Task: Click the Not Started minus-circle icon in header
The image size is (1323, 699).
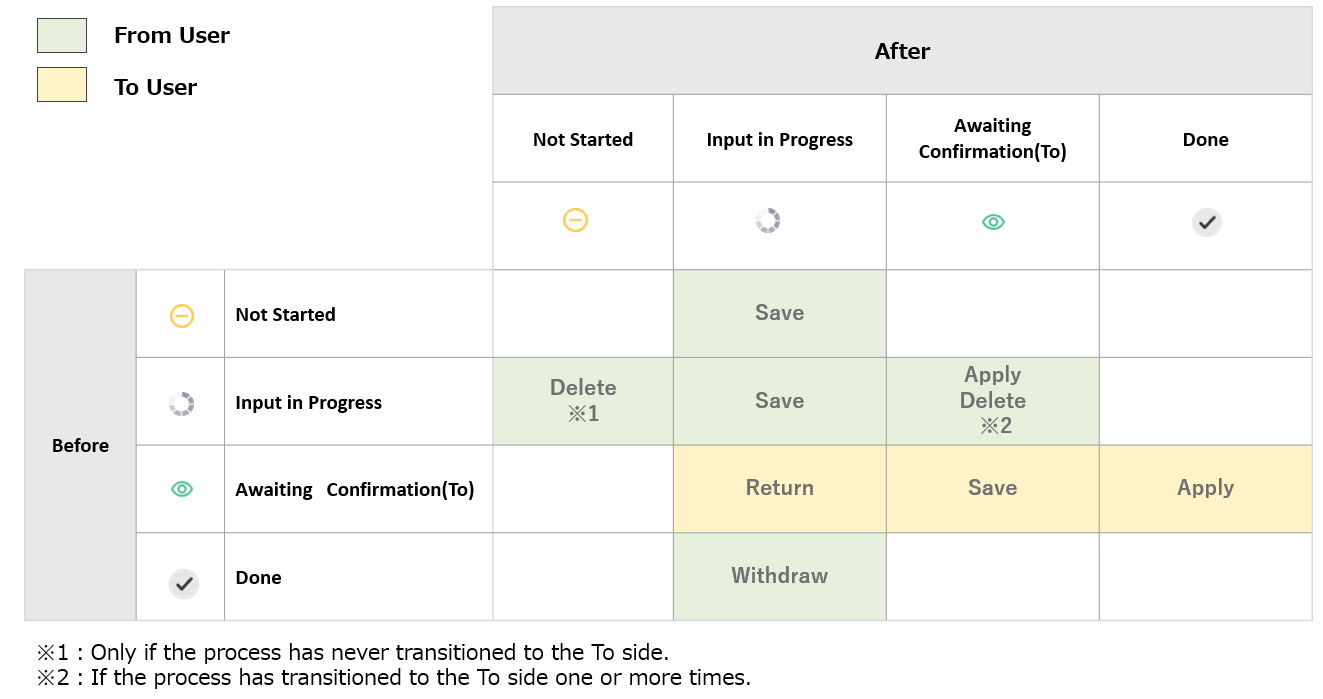Action: pyautogui.click(x=575, y=220)
